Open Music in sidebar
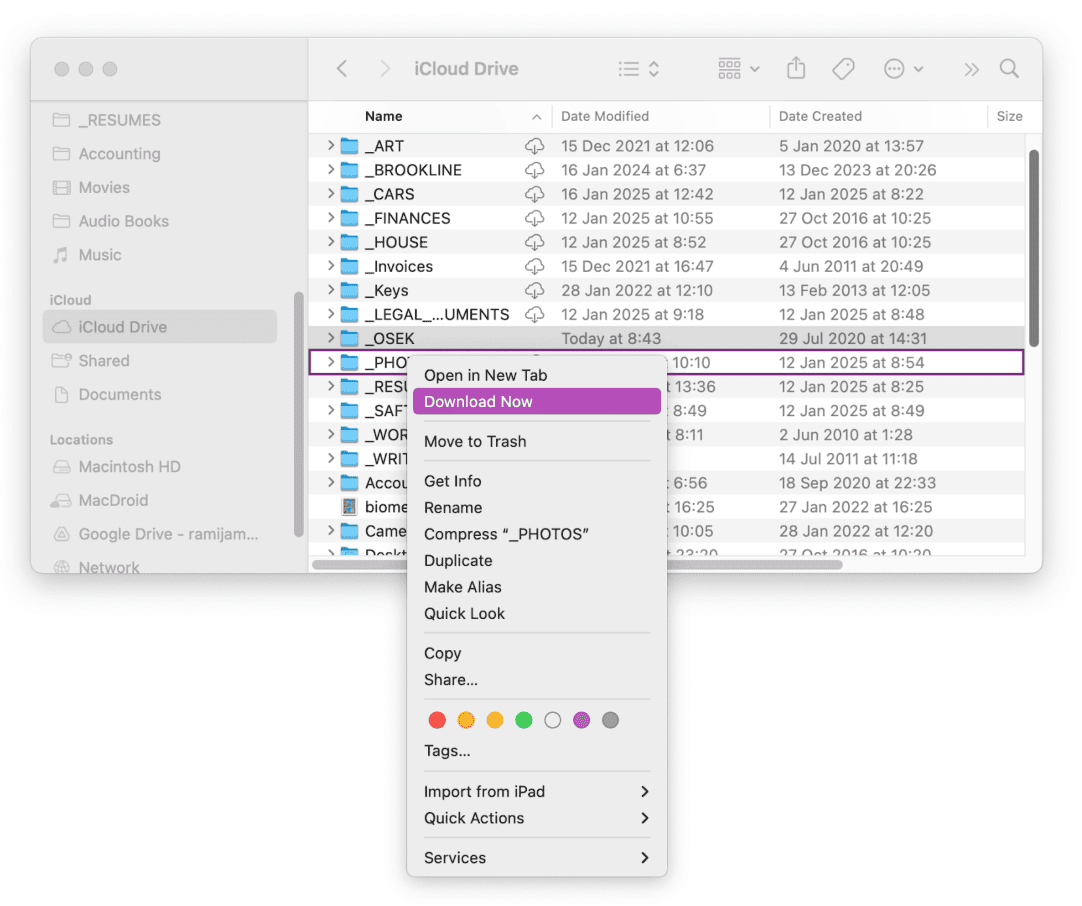 point(160,255)
